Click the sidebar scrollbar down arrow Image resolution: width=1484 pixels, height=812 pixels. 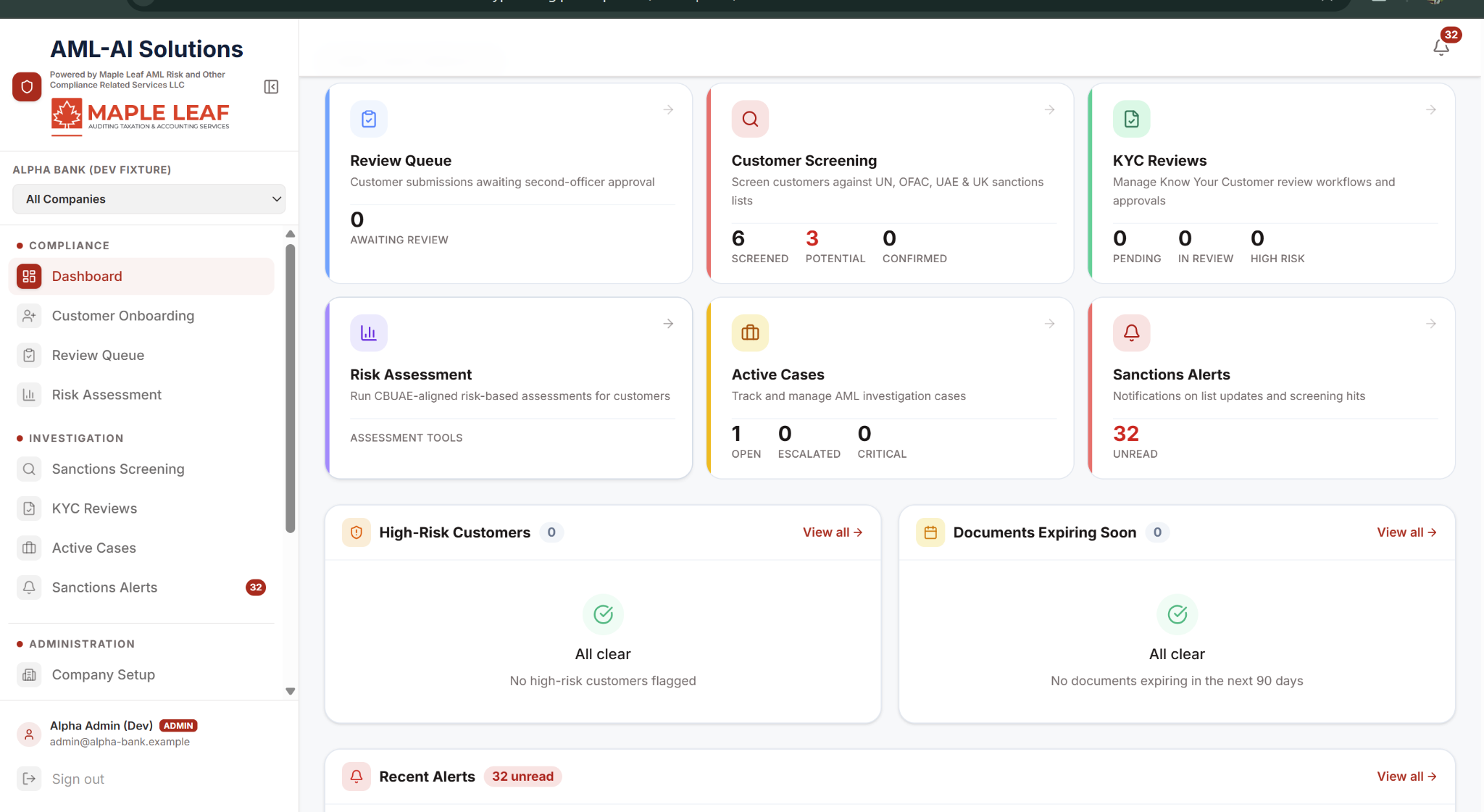[x=291, y=691]
